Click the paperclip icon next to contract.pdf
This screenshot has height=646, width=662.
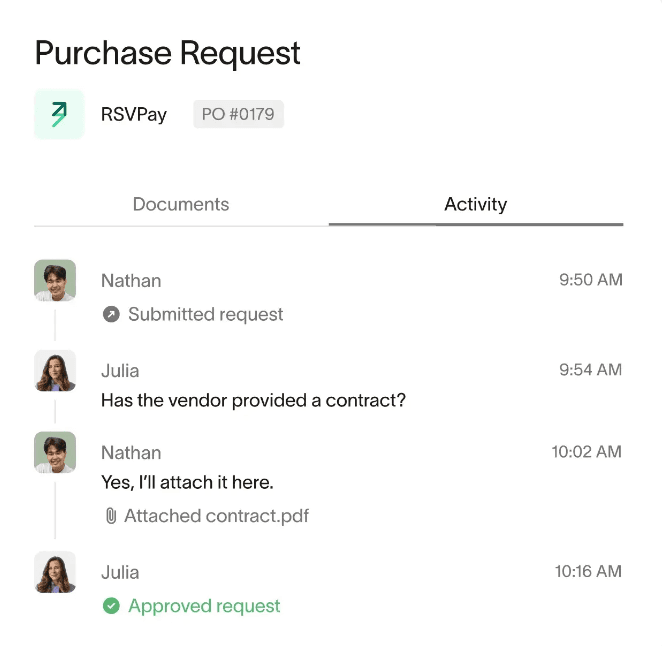click(111, 516)
